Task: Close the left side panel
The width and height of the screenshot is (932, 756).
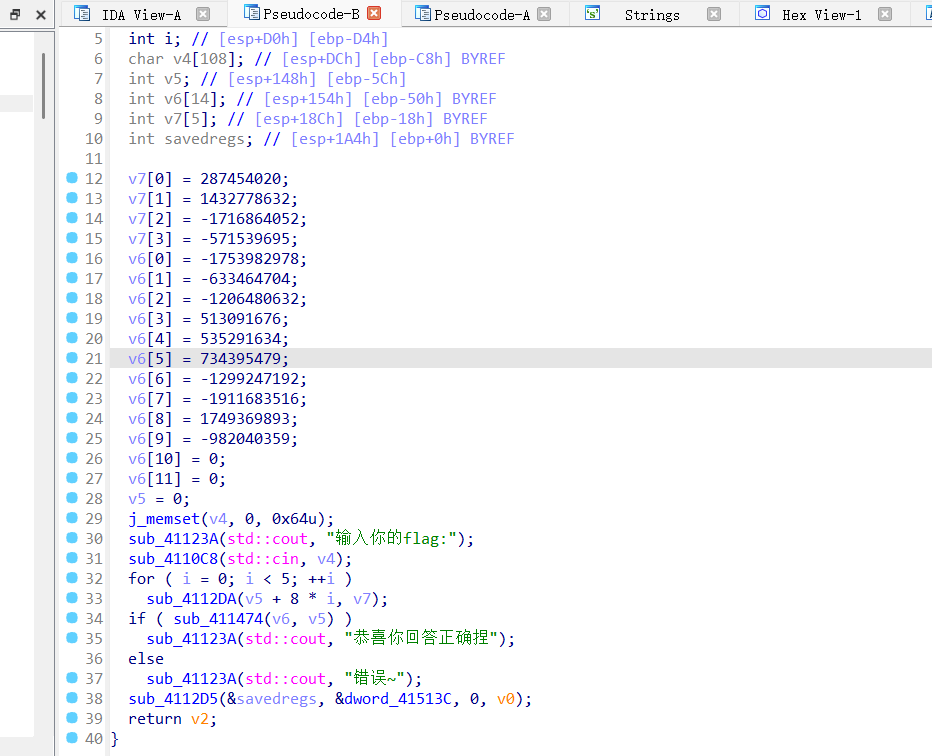Action: [x=41, y=15]
